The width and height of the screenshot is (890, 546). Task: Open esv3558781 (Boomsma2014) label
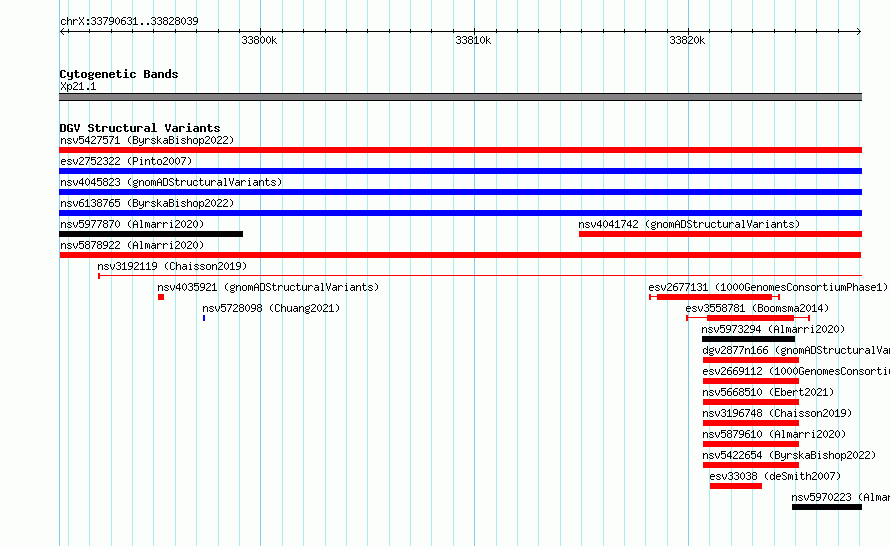point(757,308)
